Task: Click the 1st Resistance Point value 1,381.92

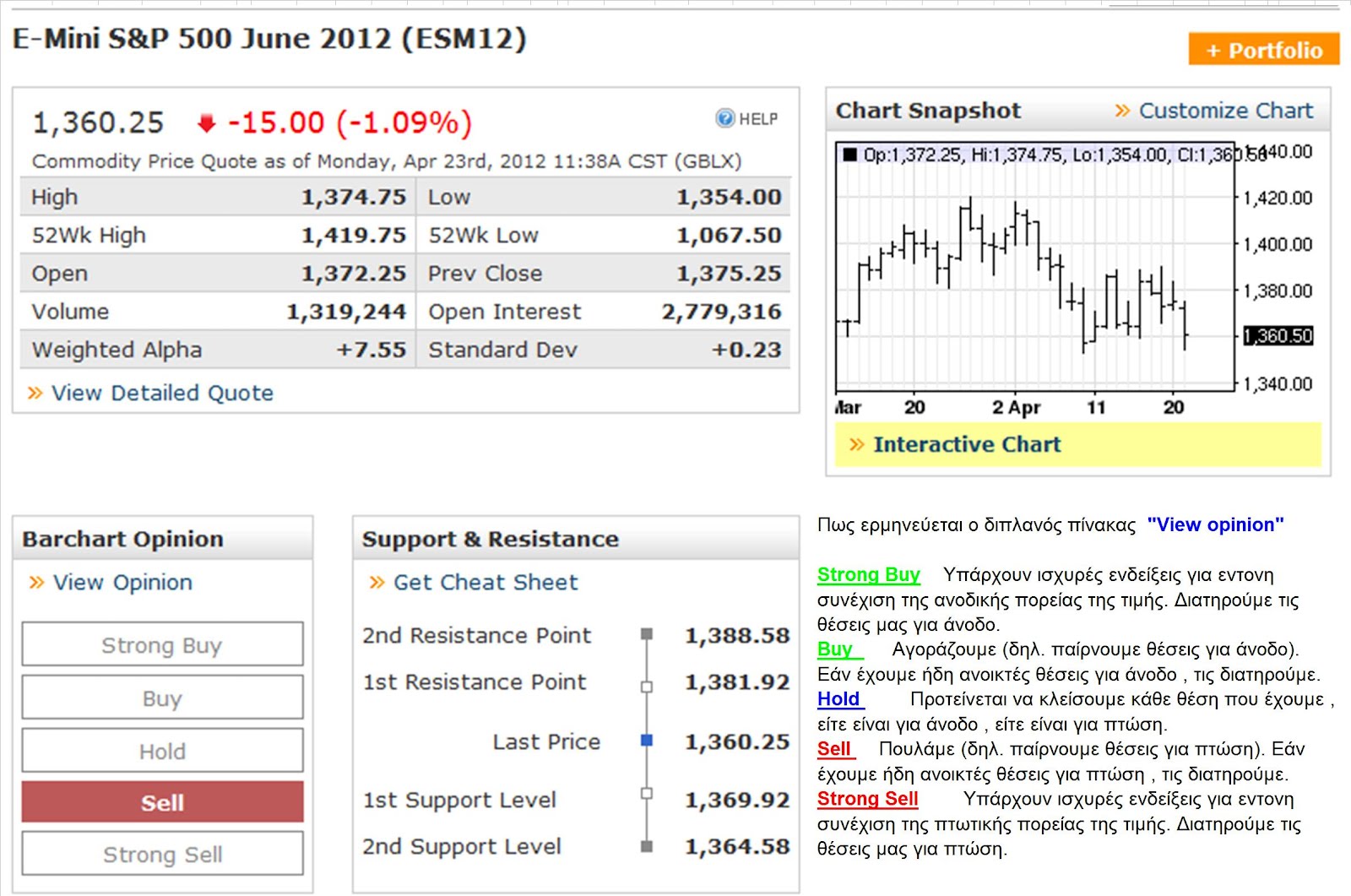Action: [737, 682]
